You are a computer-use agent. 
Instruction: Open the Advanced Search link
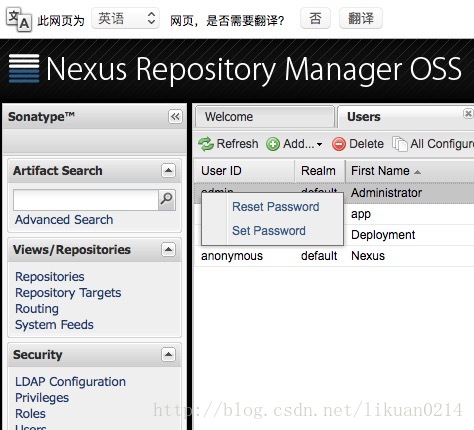pos(64,220)
